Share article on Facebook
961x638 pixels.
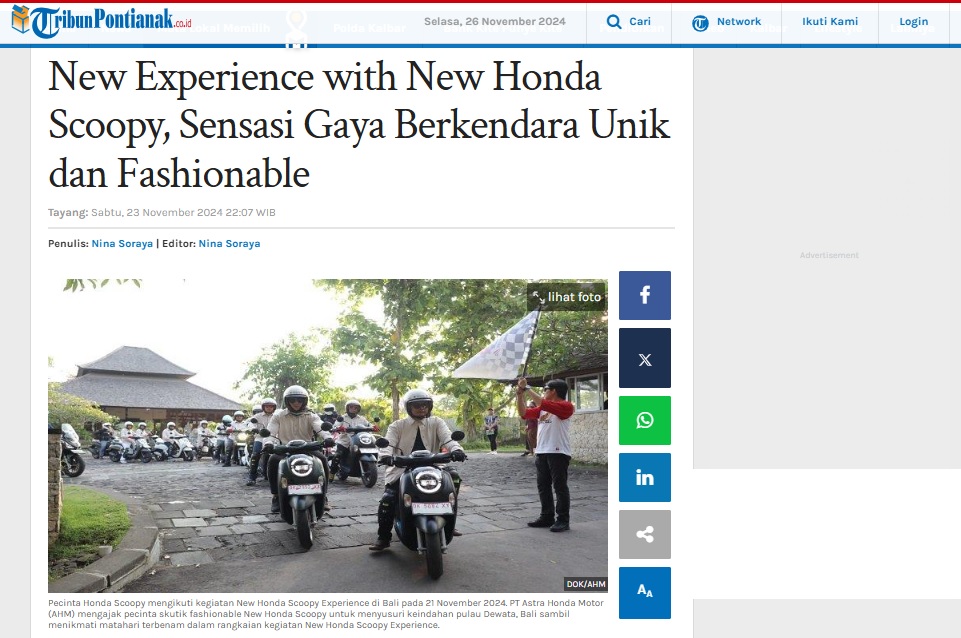coord(645,295)
